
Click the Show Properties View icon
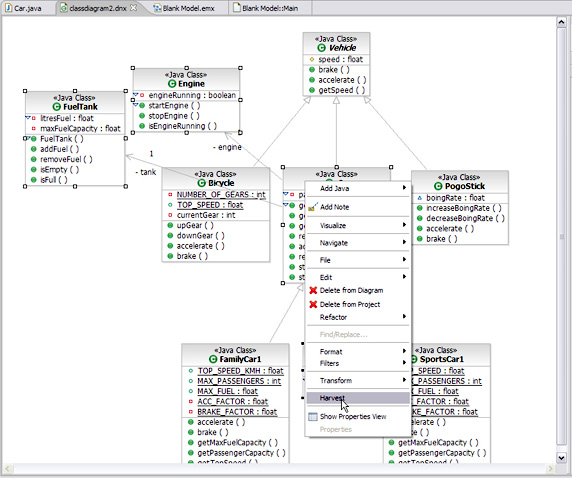[313, 417]
